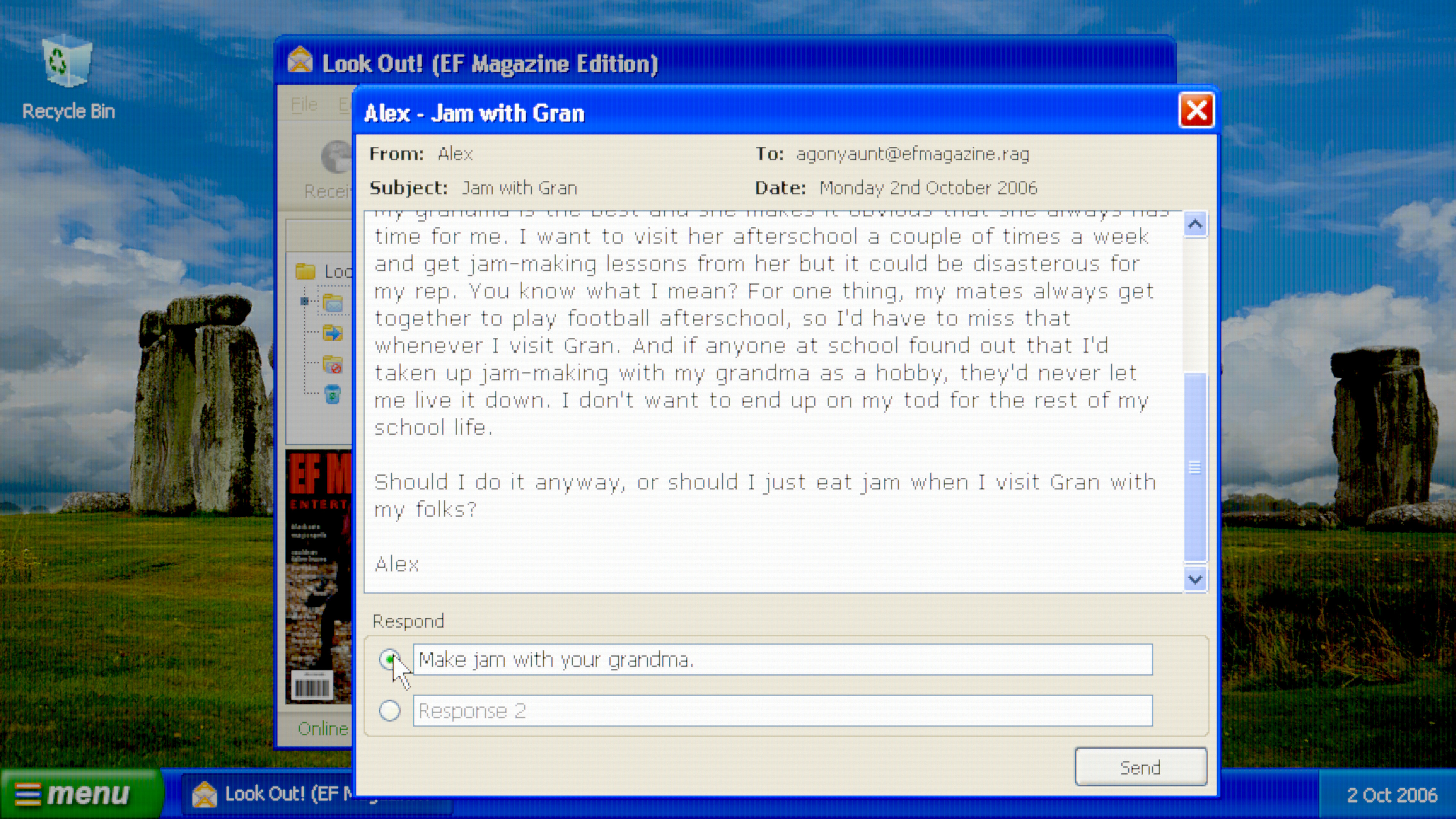Choose the Response 2 radio button
1456x819 pixels.
point(391,711)
